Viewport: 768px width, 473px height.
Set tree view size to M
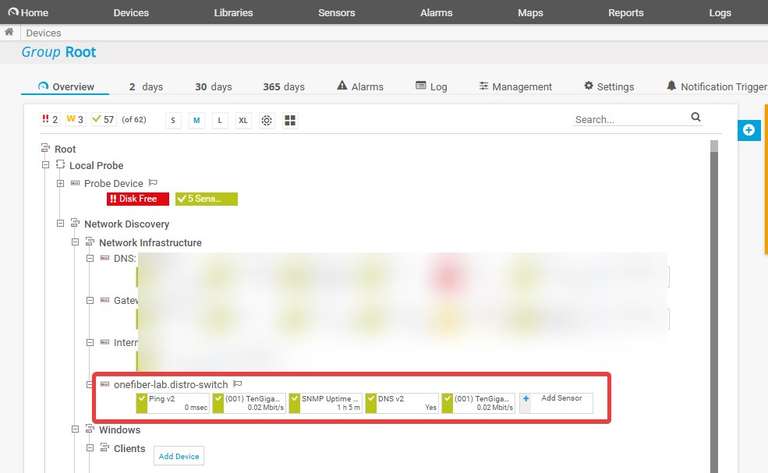click(x=196, y=120)
